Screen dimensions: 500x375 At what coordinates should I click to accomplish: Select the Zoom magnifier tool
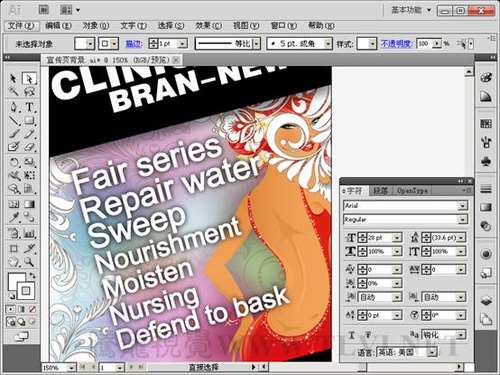coord(29,262)
